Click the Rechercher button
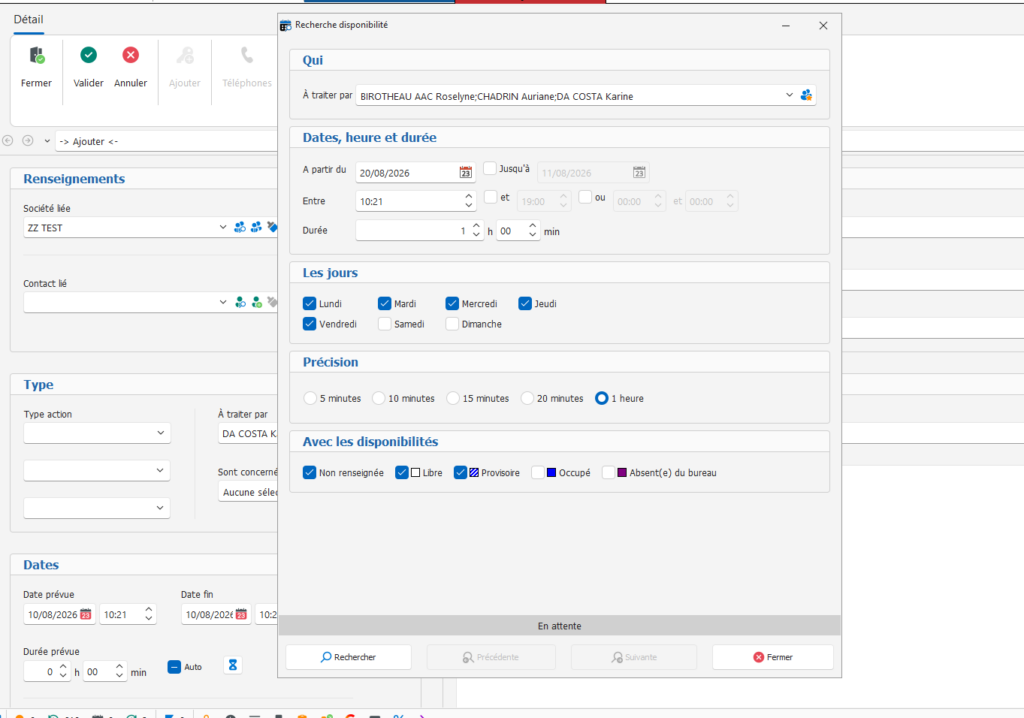Image resolution: width=1024 pixels, height=718 pixels. 349,657
